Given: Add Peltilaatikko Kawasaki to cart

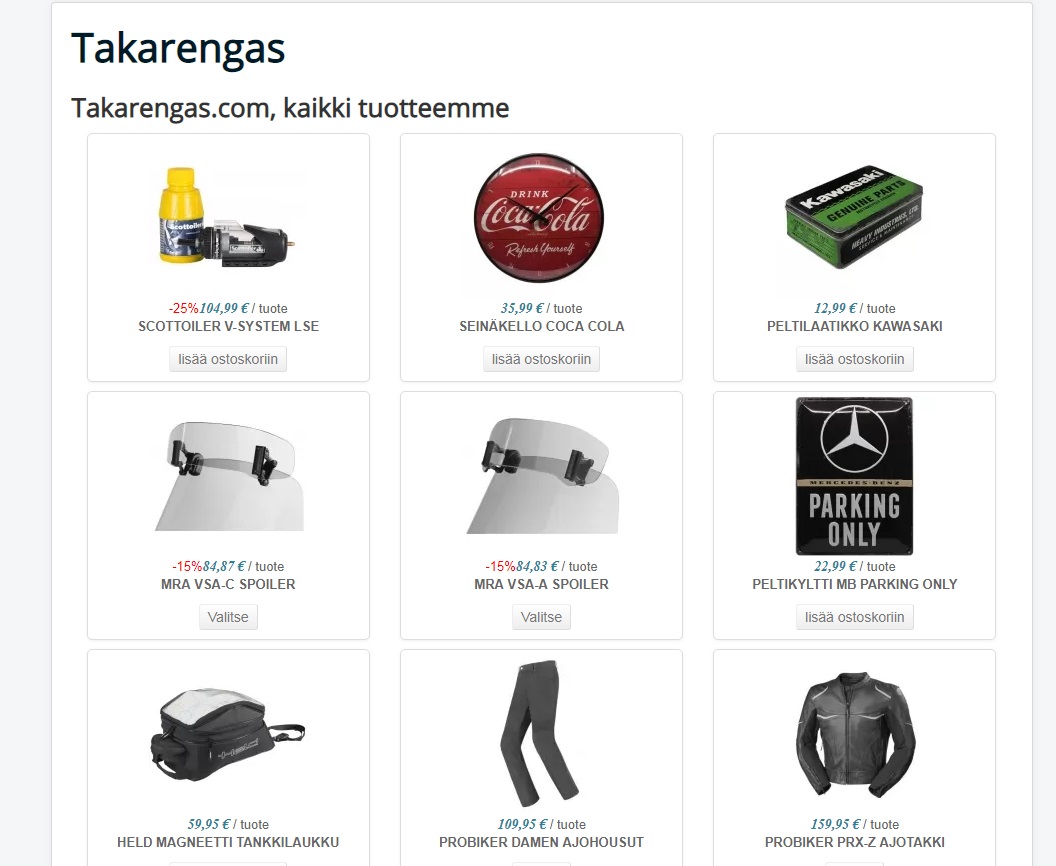Looking at the screenshot, I should pyautogui.click(x=855, y=359).
